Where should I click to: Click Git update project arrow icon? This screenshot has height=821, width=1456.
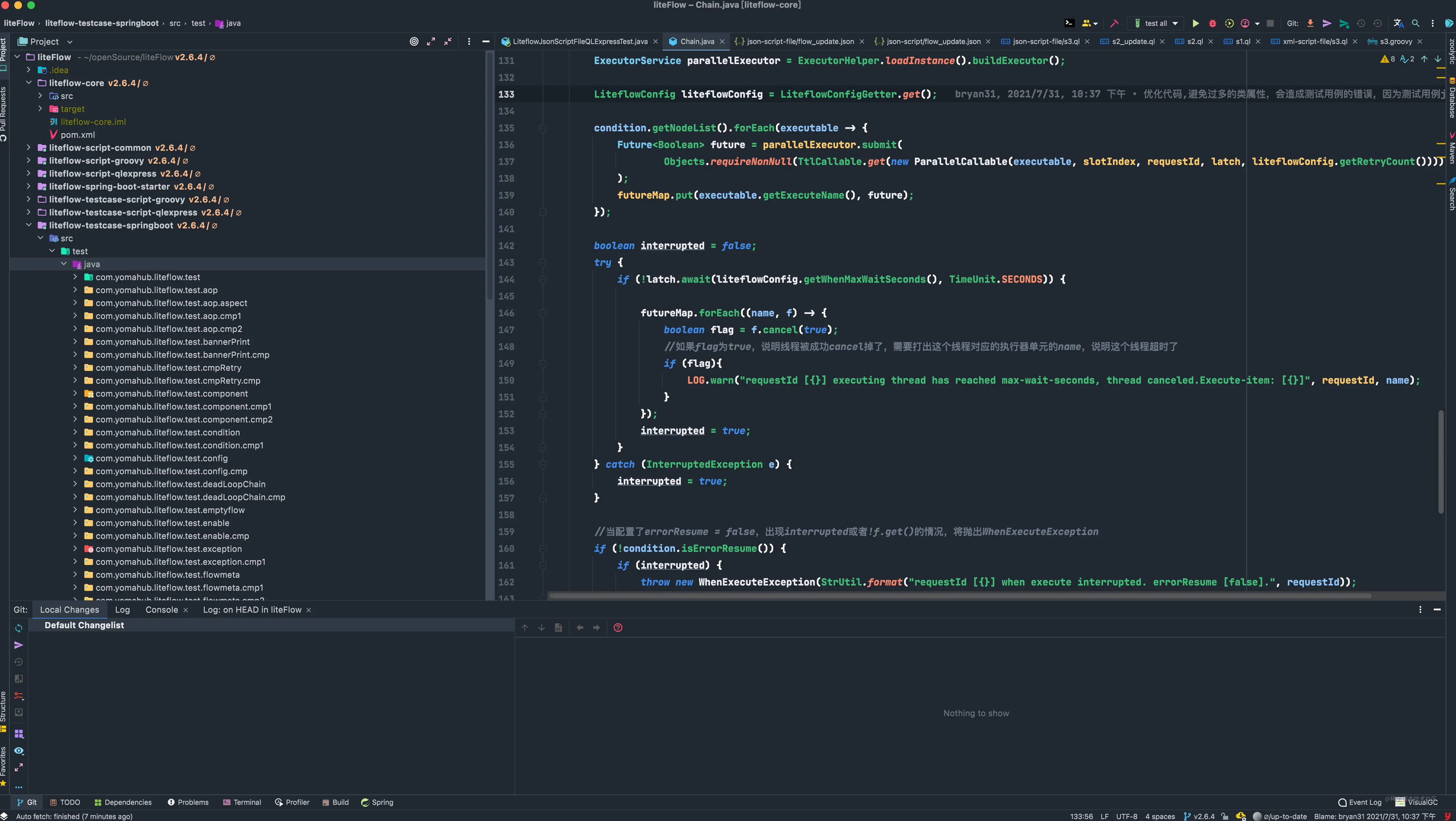point(1310,23)
